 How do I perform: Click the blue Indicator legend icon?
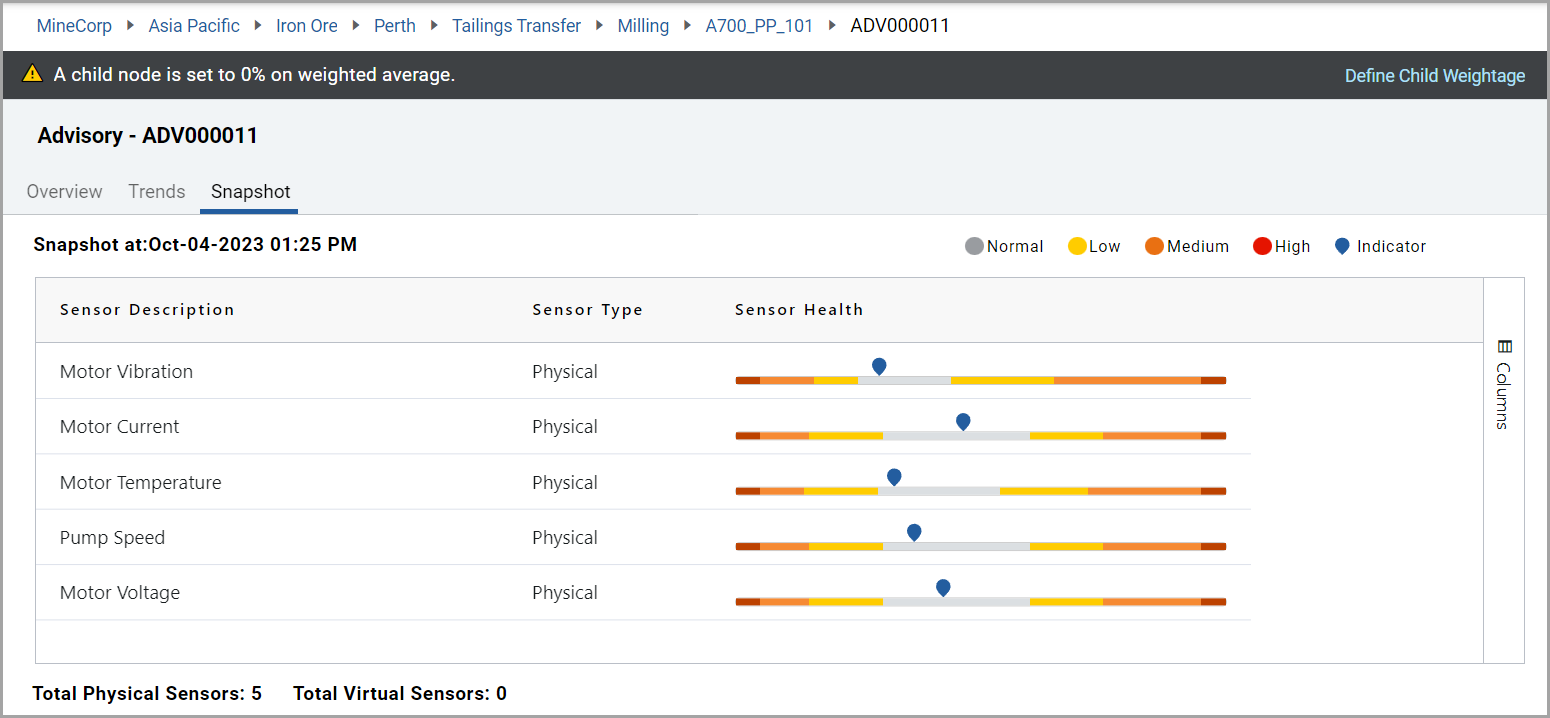click(x=1342, y=246)
